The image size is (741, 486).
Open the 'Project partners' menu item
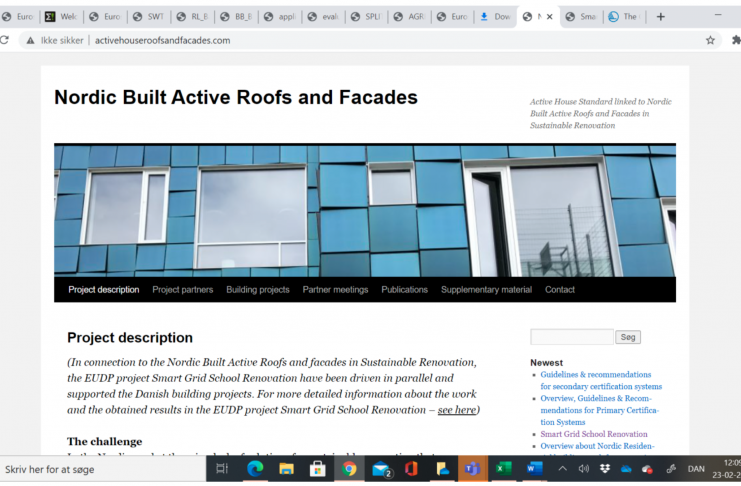tap(182, 290)
